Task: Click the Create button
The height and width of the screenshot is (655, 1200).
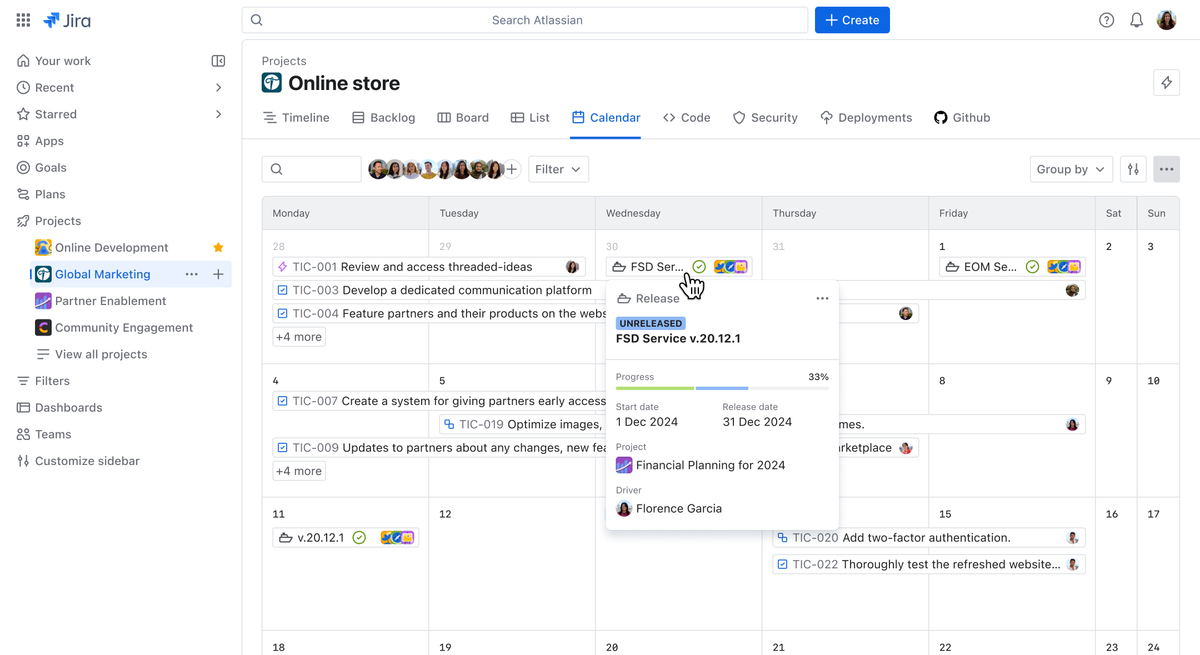Action: pyautogui.click(x=852, y=19)
